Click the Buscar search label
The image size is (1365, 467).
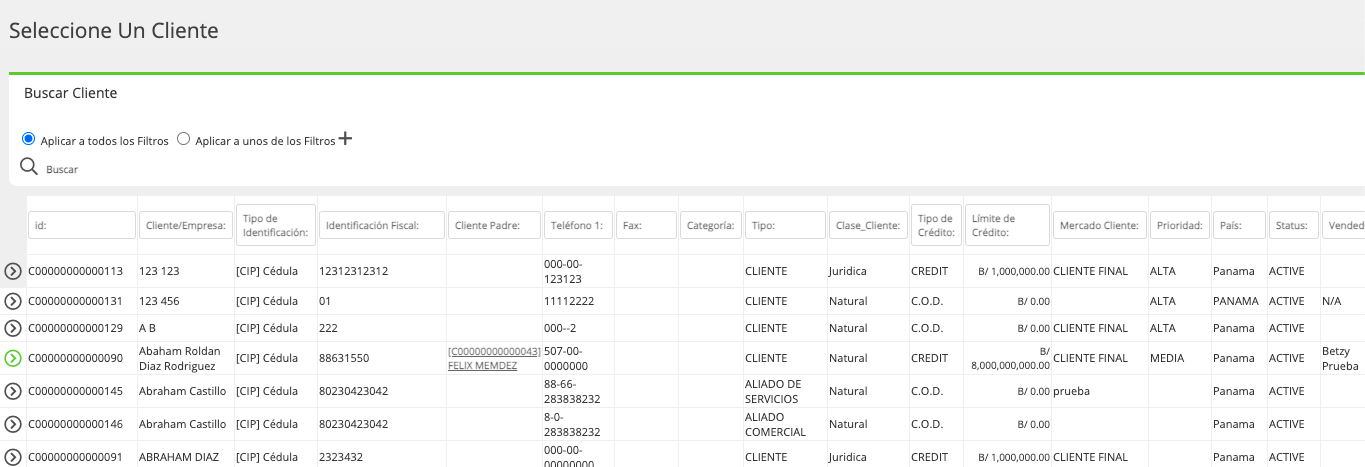coord(62,170)
